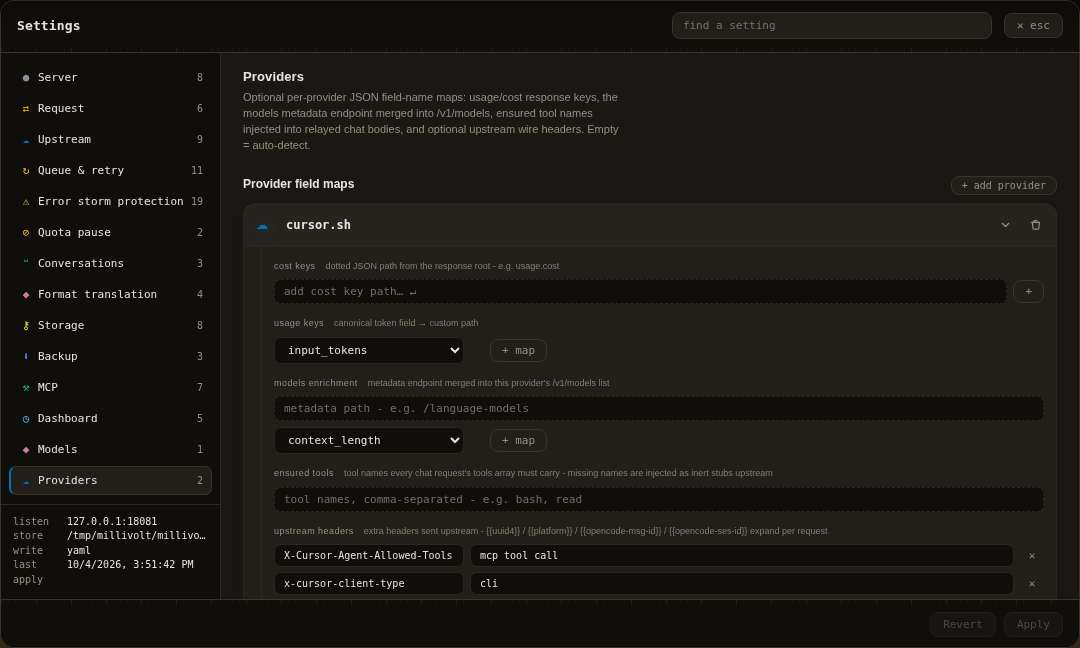Screen dimensions: 1080x648
Task: Click the Revert button
Action: click(x=962, y=625)
